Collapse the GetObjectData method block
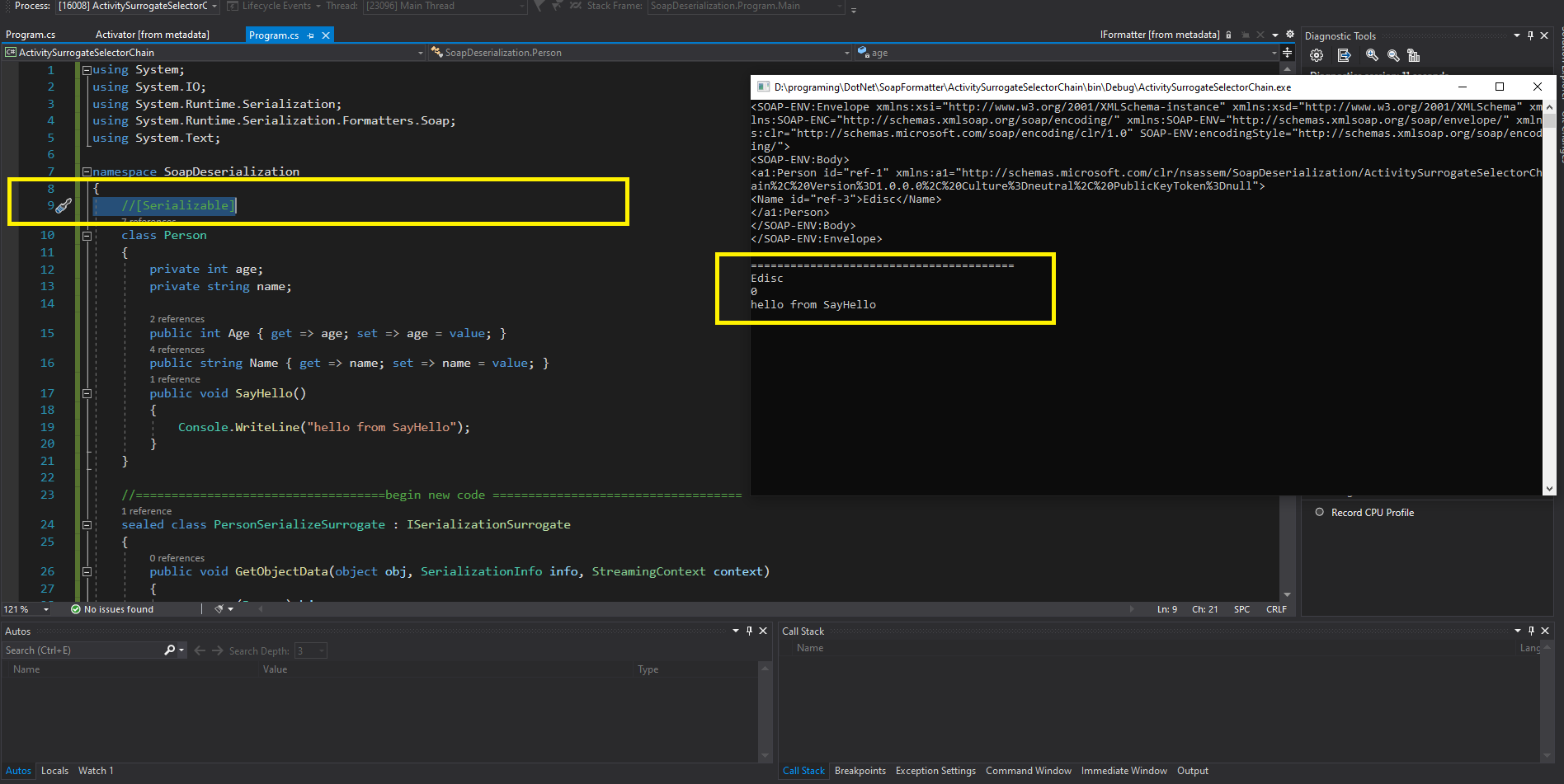The width and height of the screenshot is (1564, 784). [87, 572]
